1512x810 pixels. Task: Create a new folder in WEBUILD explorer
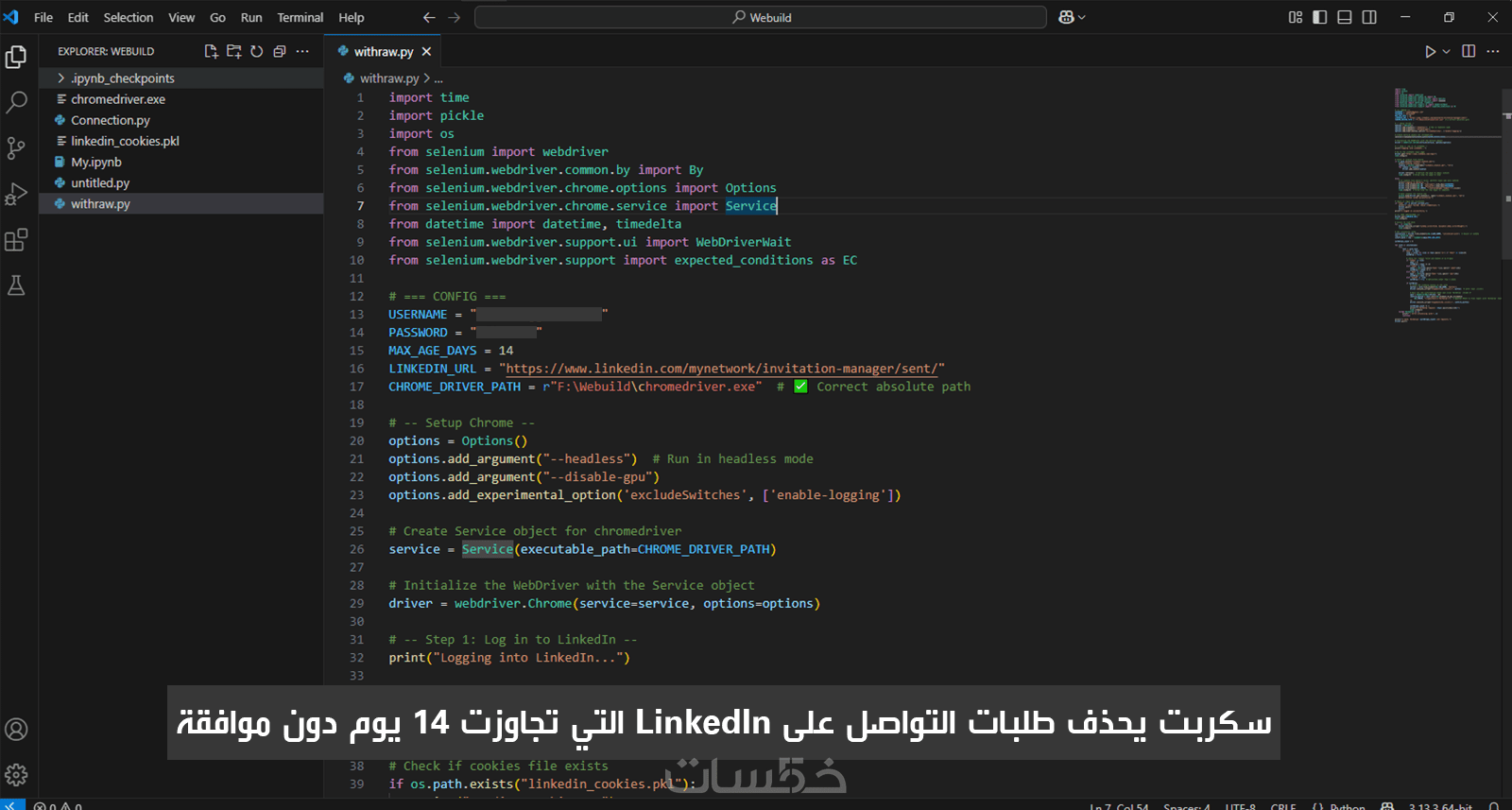(233, 51)
